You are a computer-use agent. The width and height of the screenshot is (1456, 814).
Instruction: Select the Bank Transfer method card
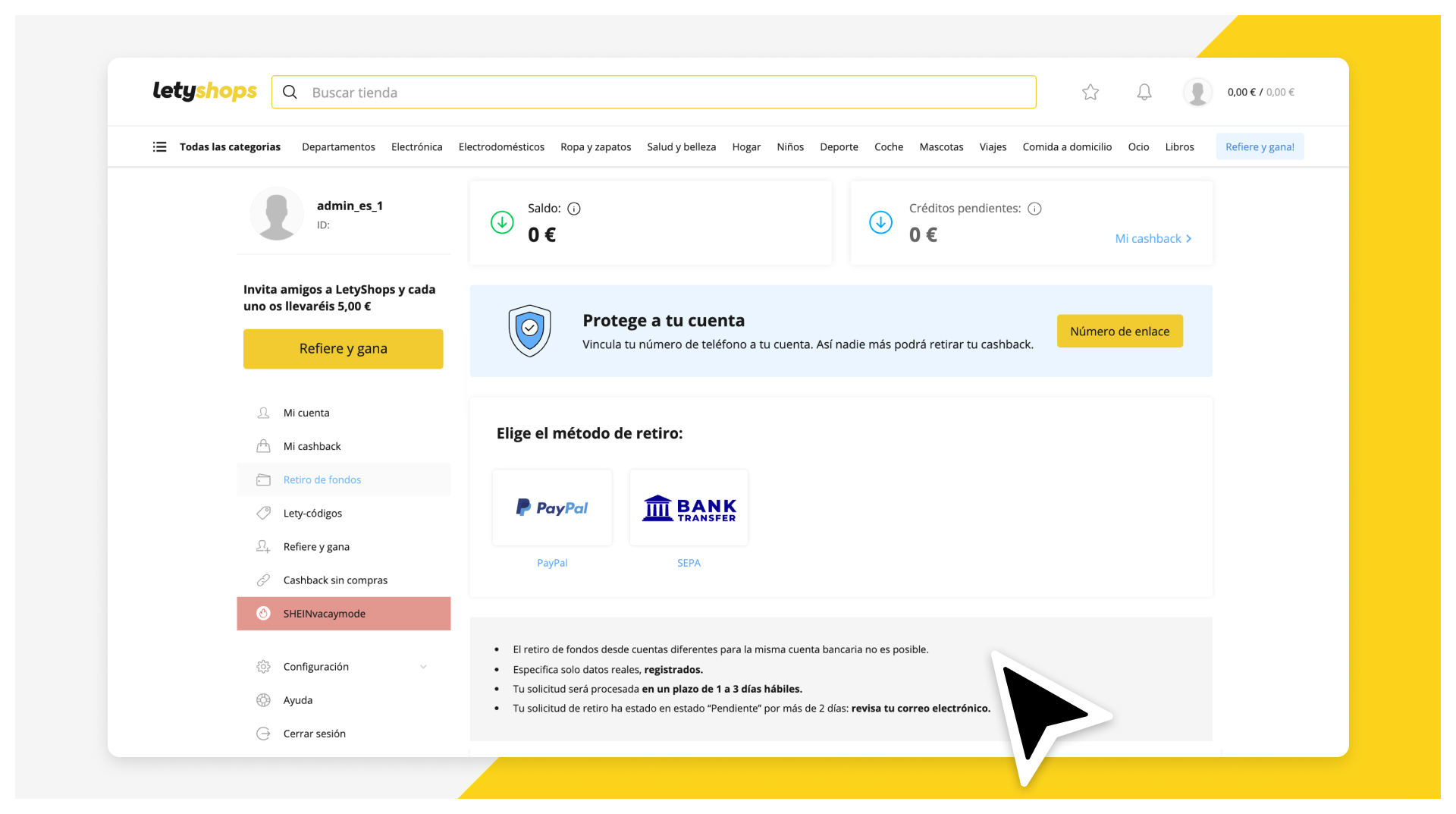[x=689, y=508]
